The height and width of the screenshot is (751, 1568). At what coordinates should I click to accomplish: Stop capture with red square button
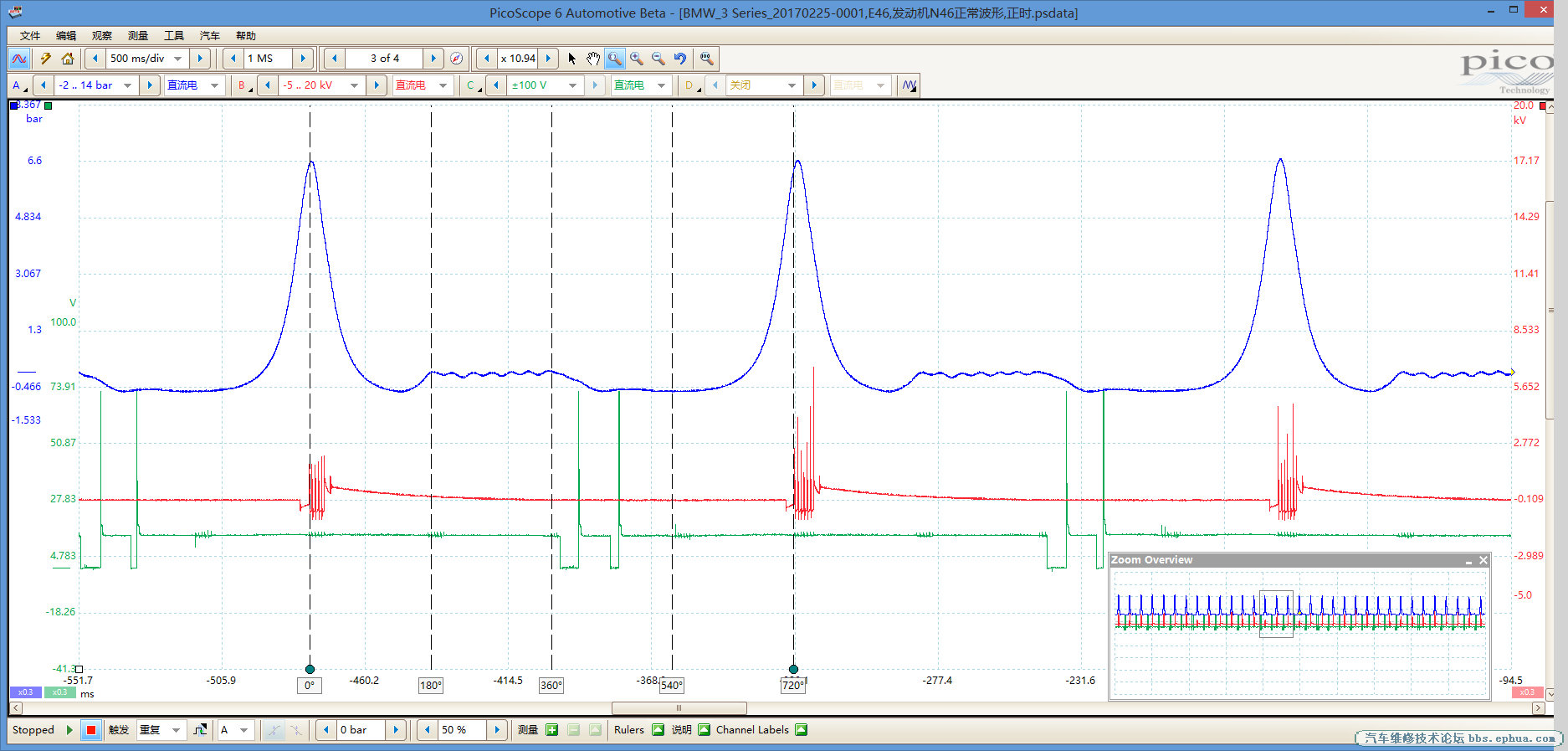click(x=91, y=730)
